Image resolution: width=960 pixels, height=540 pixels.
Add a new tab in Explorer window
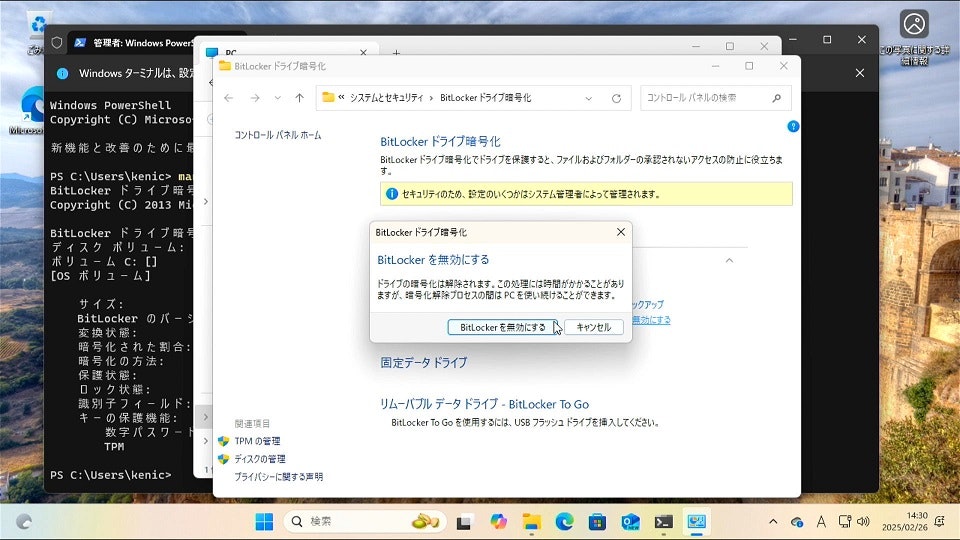coord(396,53)
